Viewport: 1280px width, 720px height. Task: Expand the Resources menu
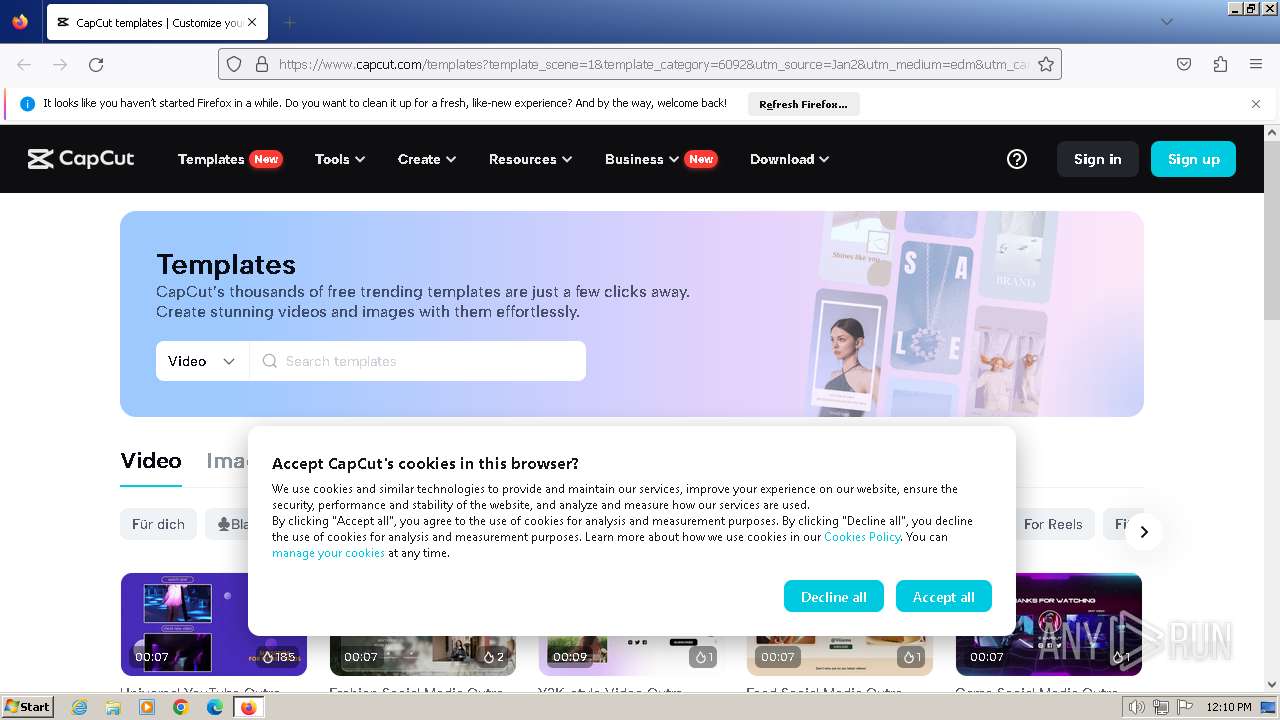click(530, 159)
